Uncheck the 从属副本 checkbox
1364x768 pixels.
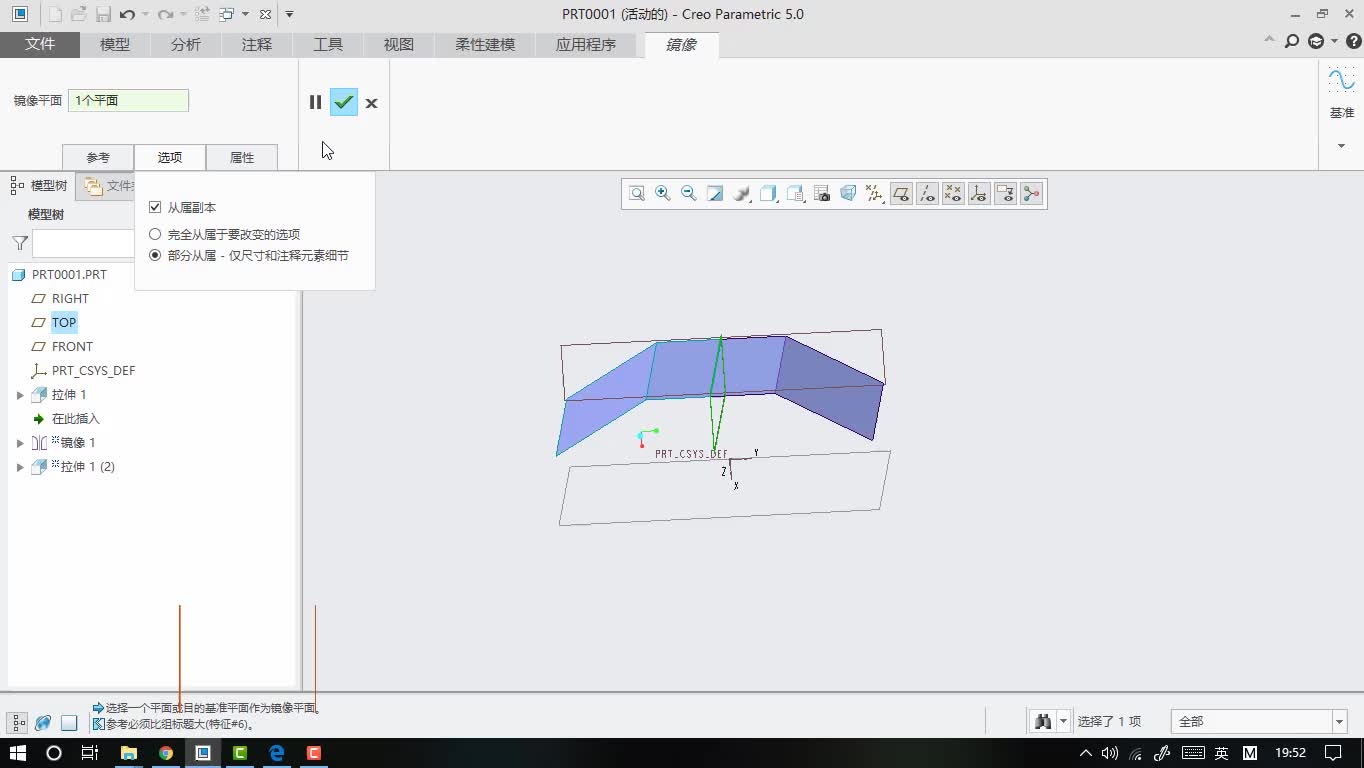(155, 207)
